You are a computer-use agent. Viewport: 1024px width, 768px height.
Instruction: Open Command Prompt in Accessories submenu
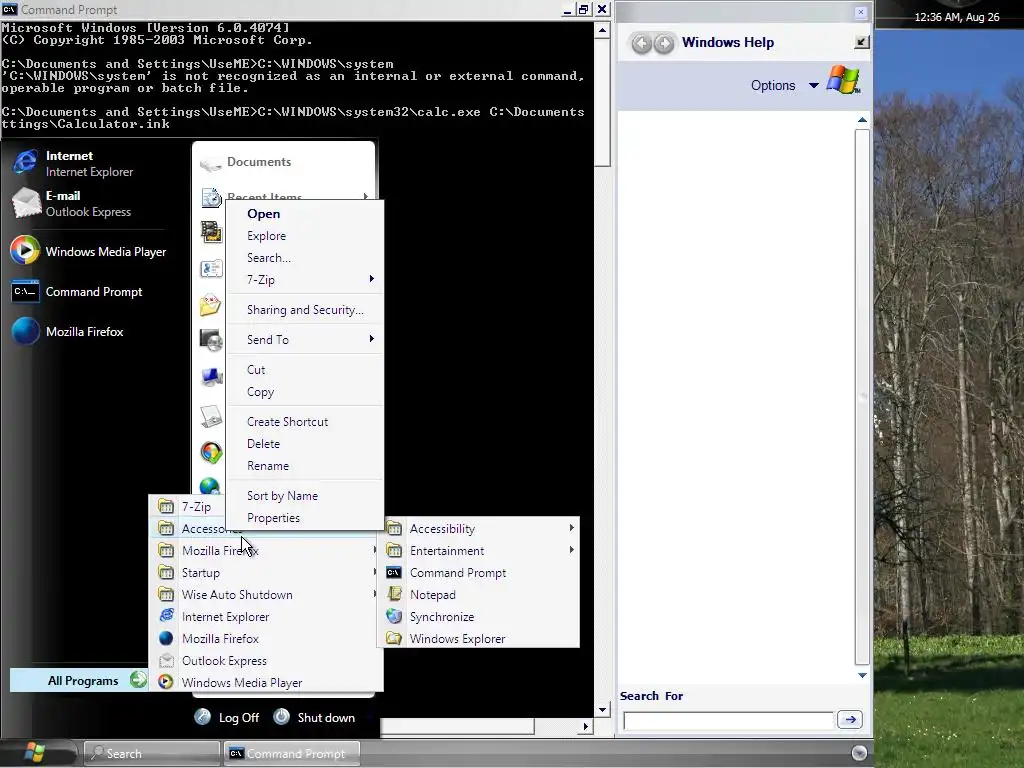pos(480,573)
